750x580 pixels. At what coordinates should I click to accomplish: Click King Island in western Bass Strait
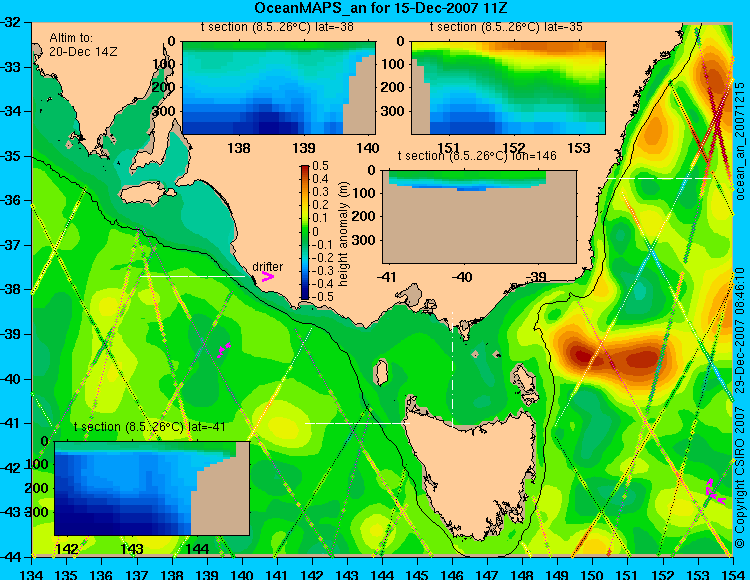[380, 373]
